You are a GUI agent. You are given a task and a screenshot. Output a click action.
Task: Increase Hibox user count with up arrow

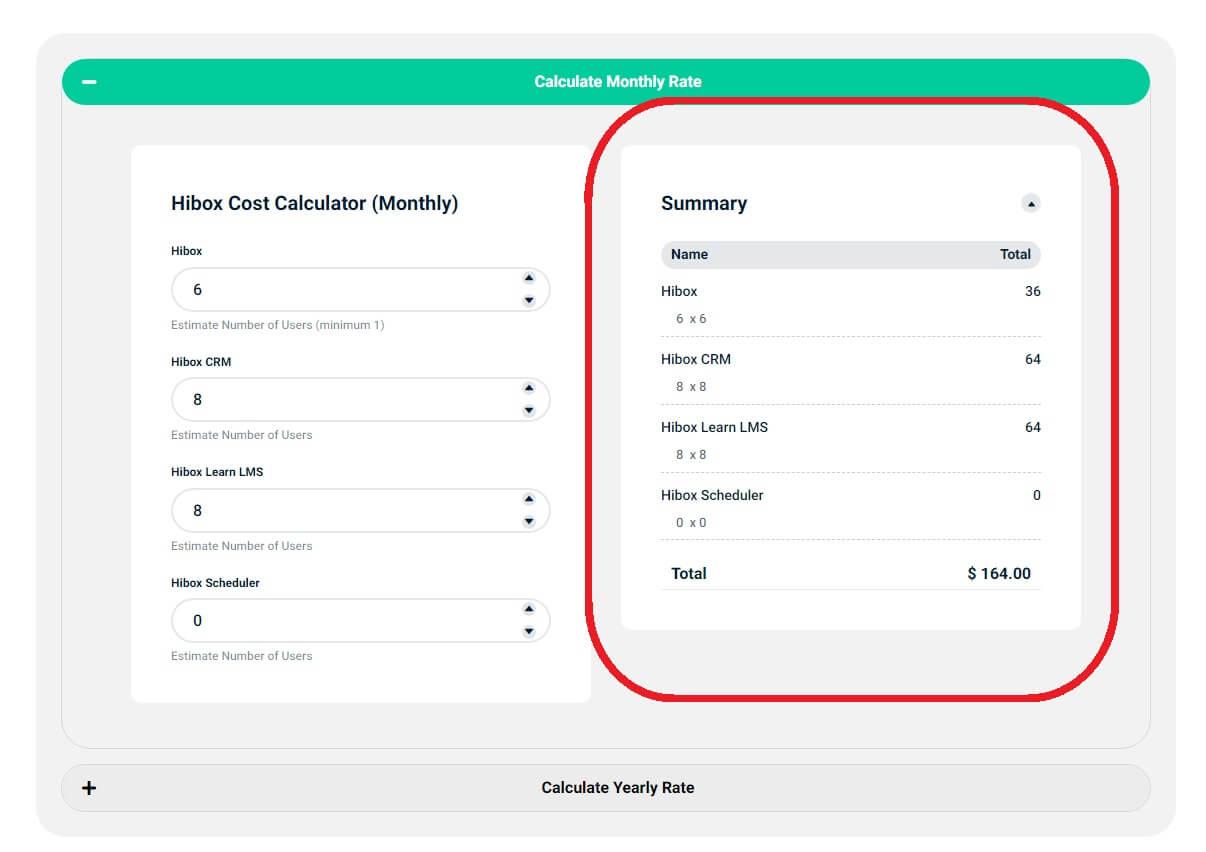[x=529, y=278]
